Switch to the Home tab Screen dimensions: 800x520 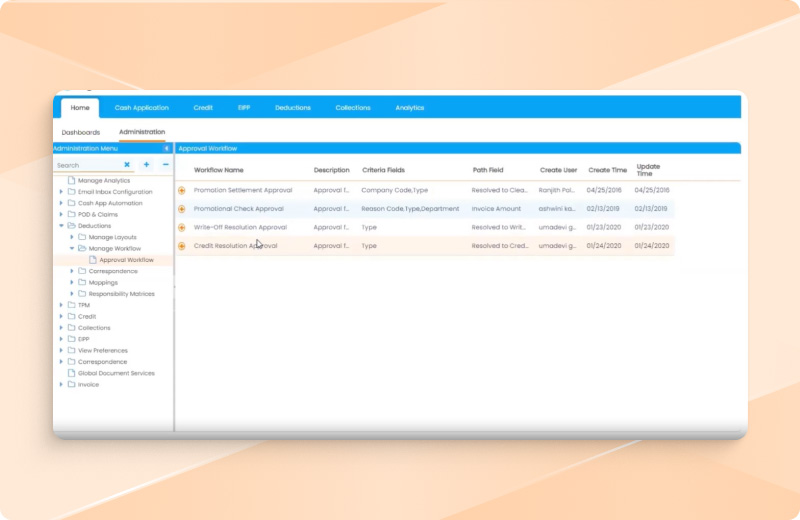80,108
